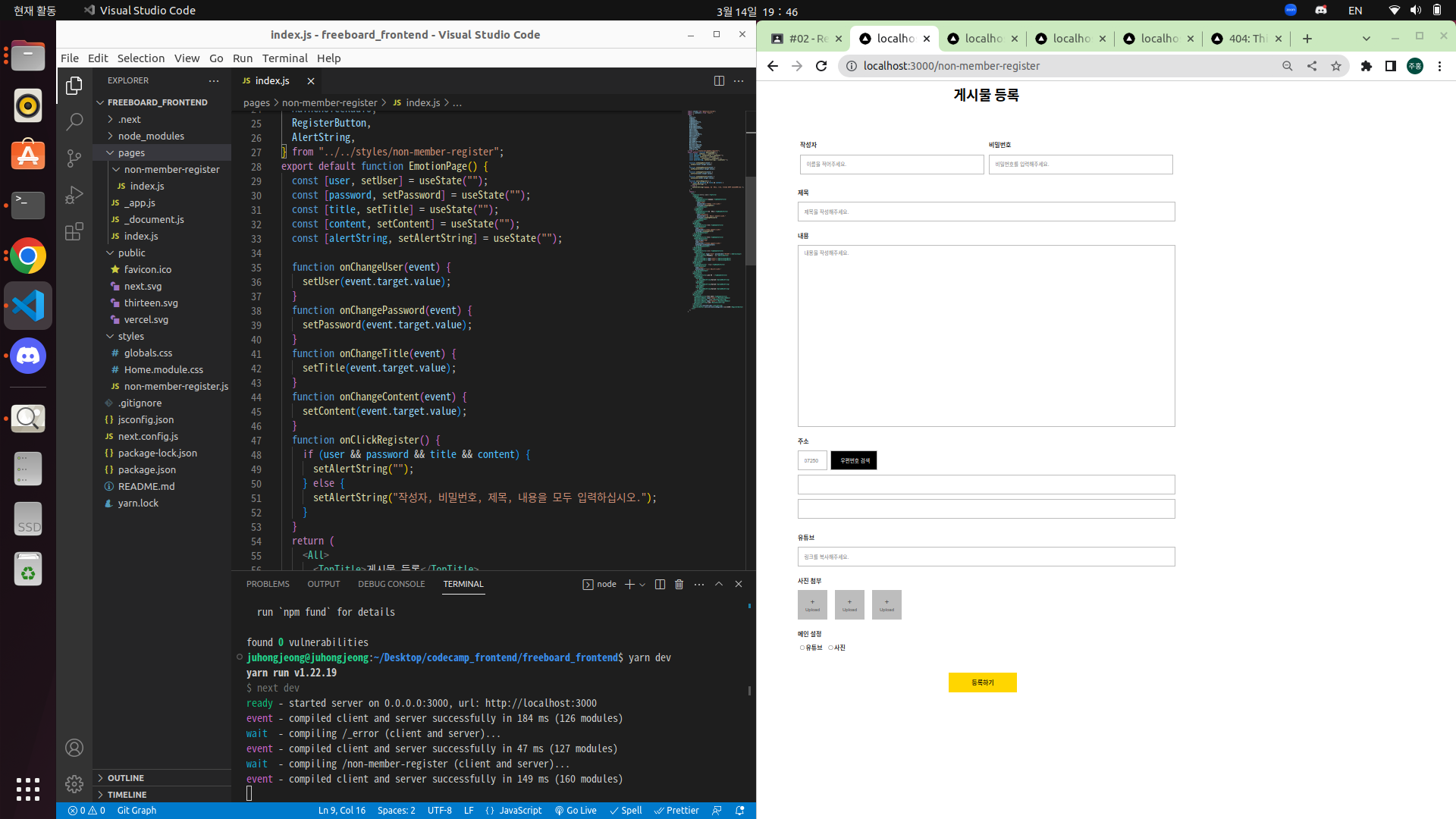Open Run and Debug view
Viewport: 1456px width, 819px height.
74,195
